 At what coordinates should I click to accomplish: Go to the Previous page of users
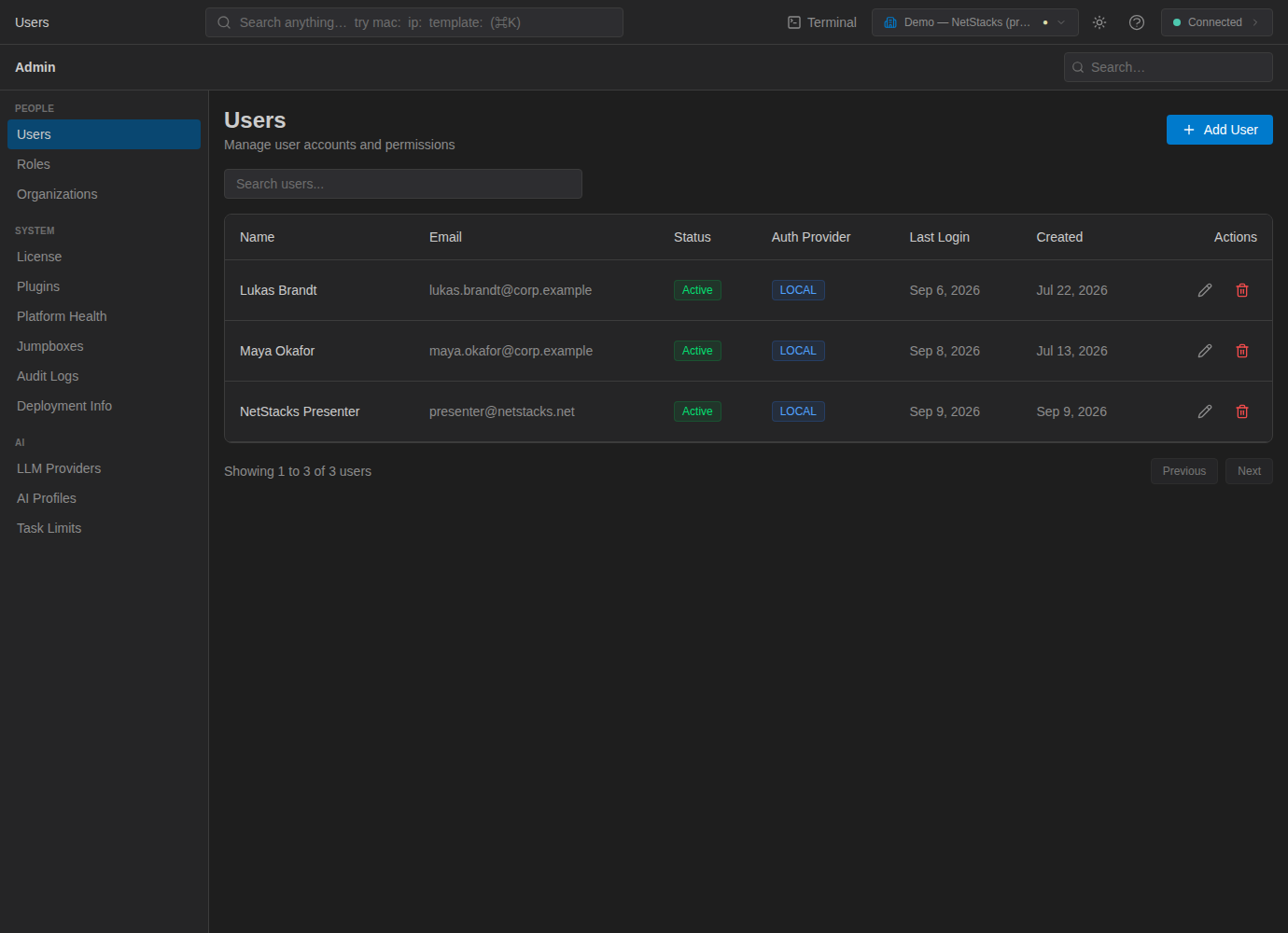pos(1184,471)
